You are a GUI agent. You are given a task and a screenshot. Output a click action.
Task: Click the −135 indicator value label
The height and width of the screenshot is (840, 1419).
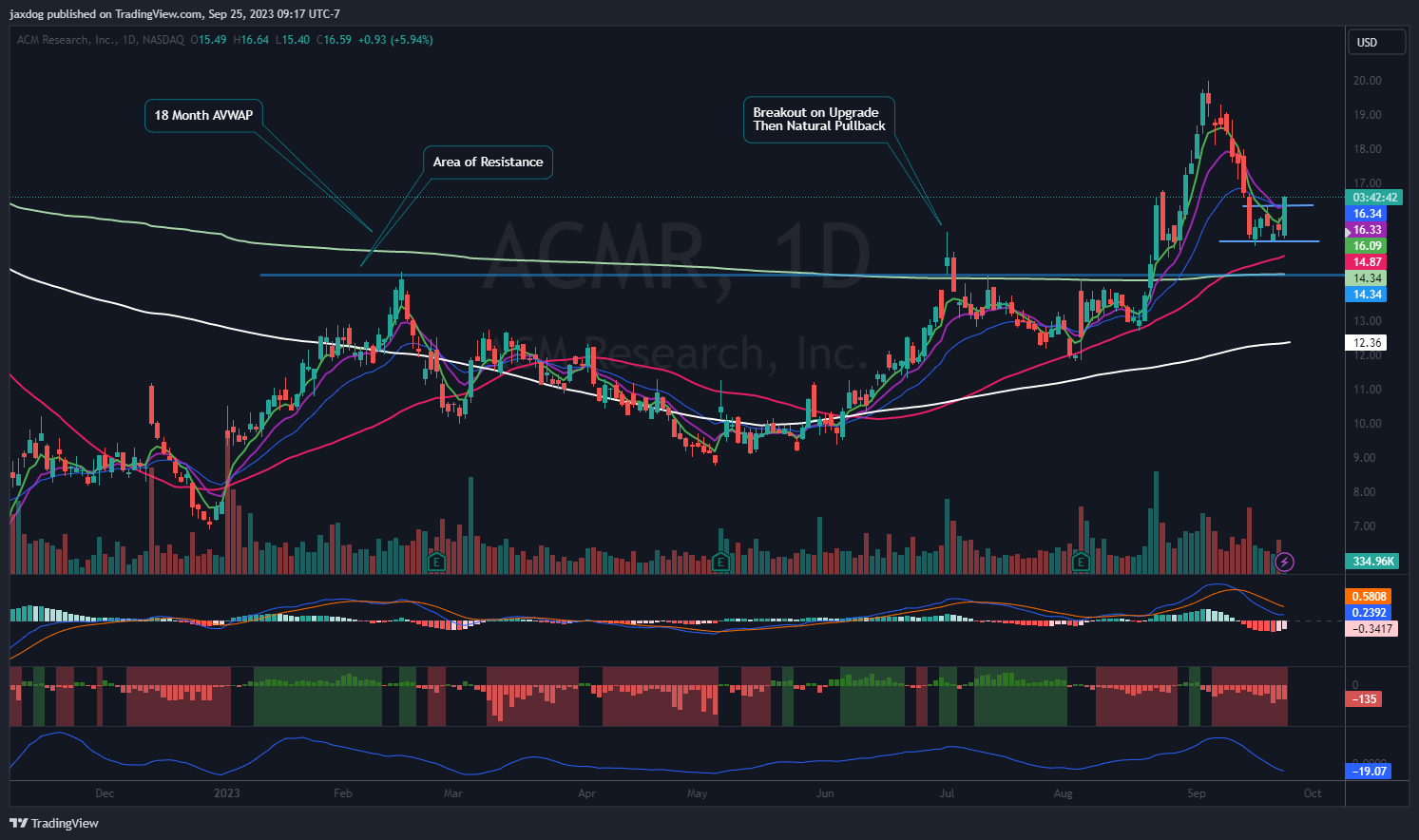coord(1365,699)
